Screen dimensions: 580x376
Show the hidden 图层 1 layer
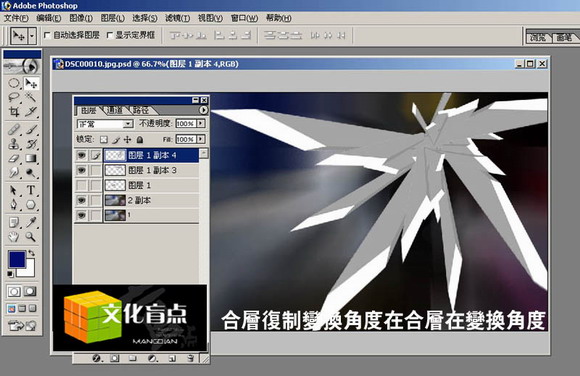tap(81, 185)
